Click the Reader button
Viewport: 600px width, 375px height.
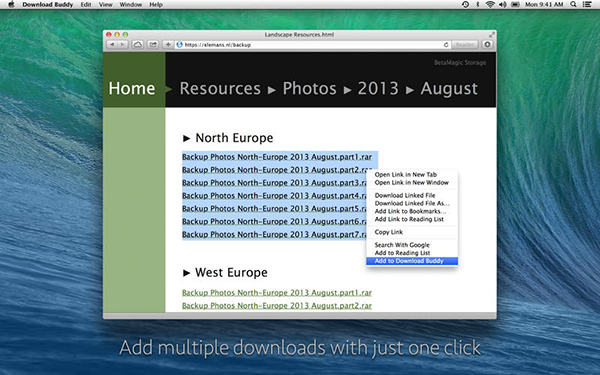pos(465,45)
